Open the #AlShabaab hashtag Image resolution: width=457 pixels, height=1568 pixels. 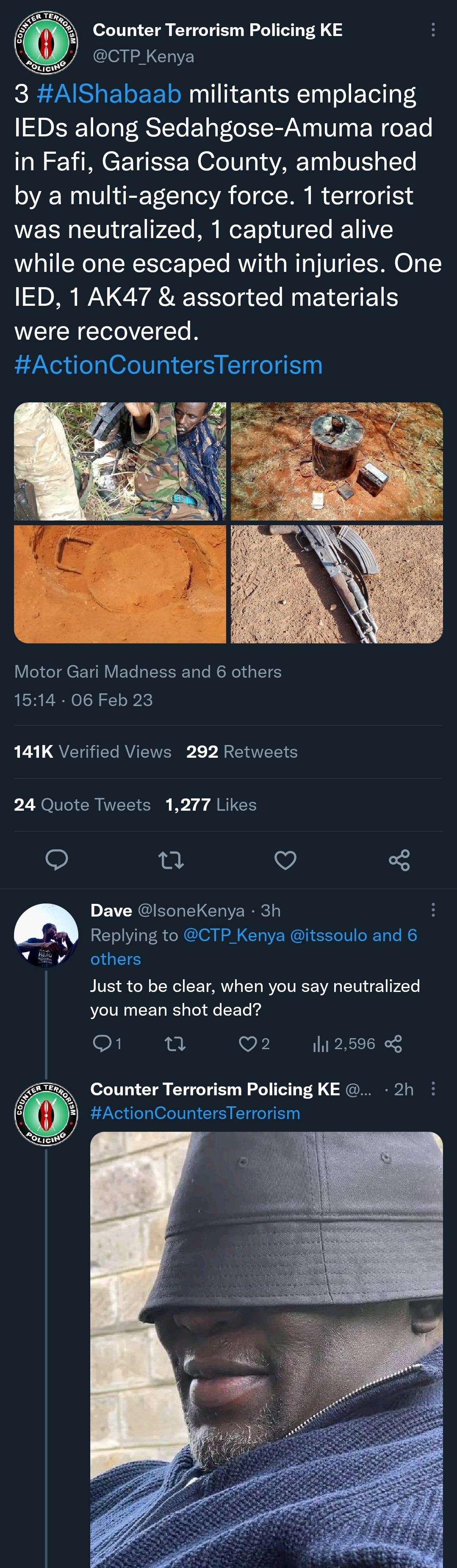109,94
